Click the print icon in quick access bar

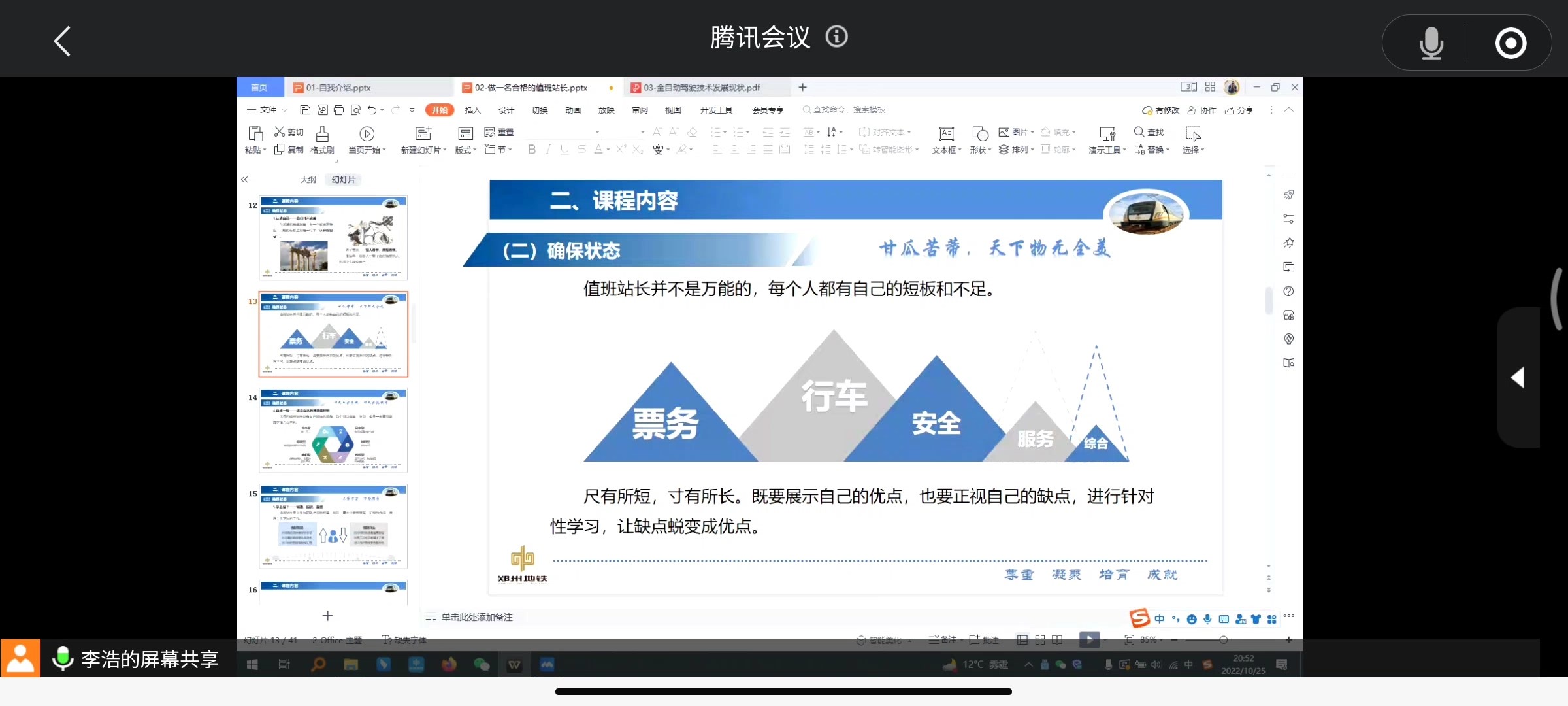(x=338, y=110)
